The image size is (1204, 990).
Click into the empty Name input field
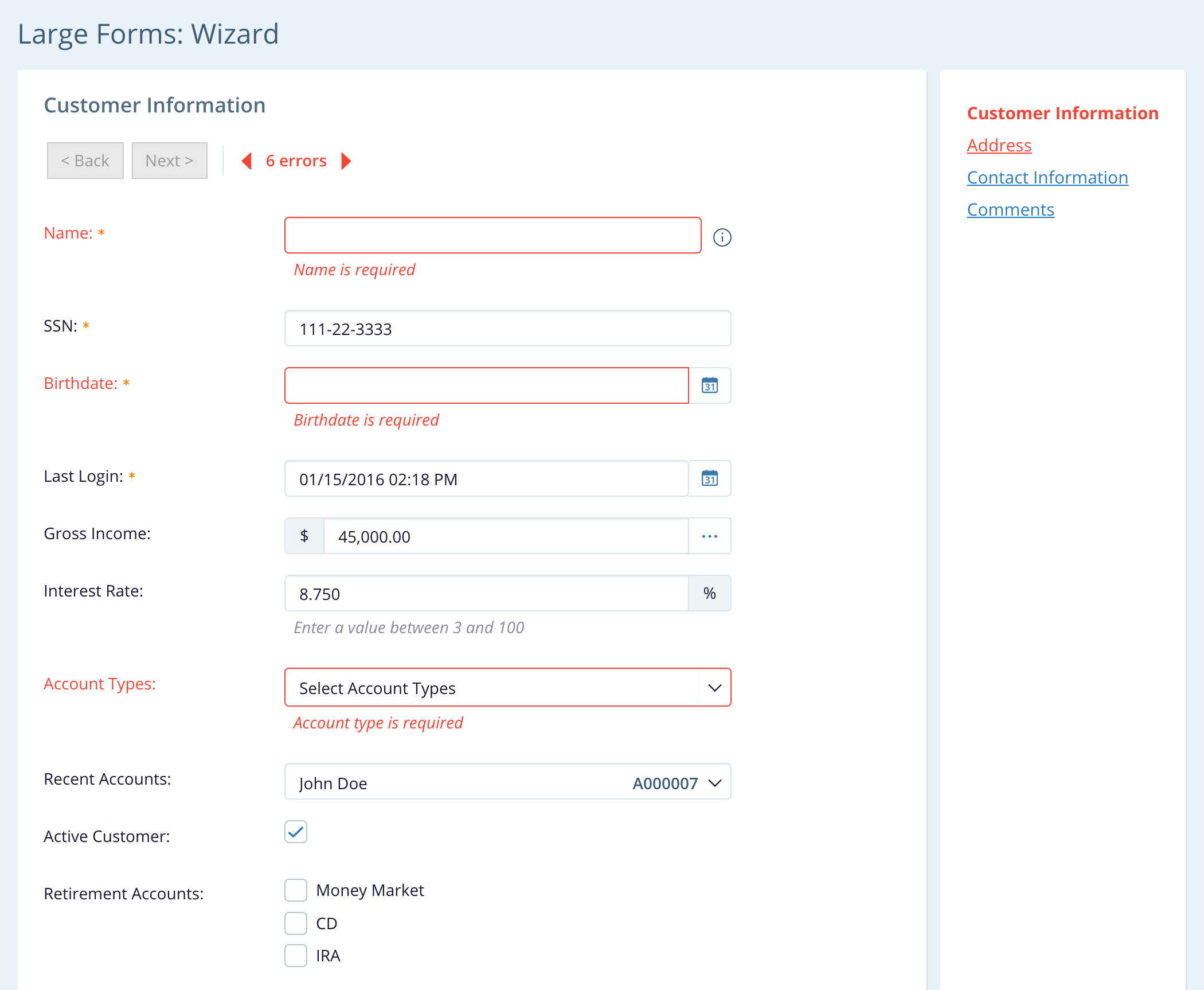(x=492, y=235)
